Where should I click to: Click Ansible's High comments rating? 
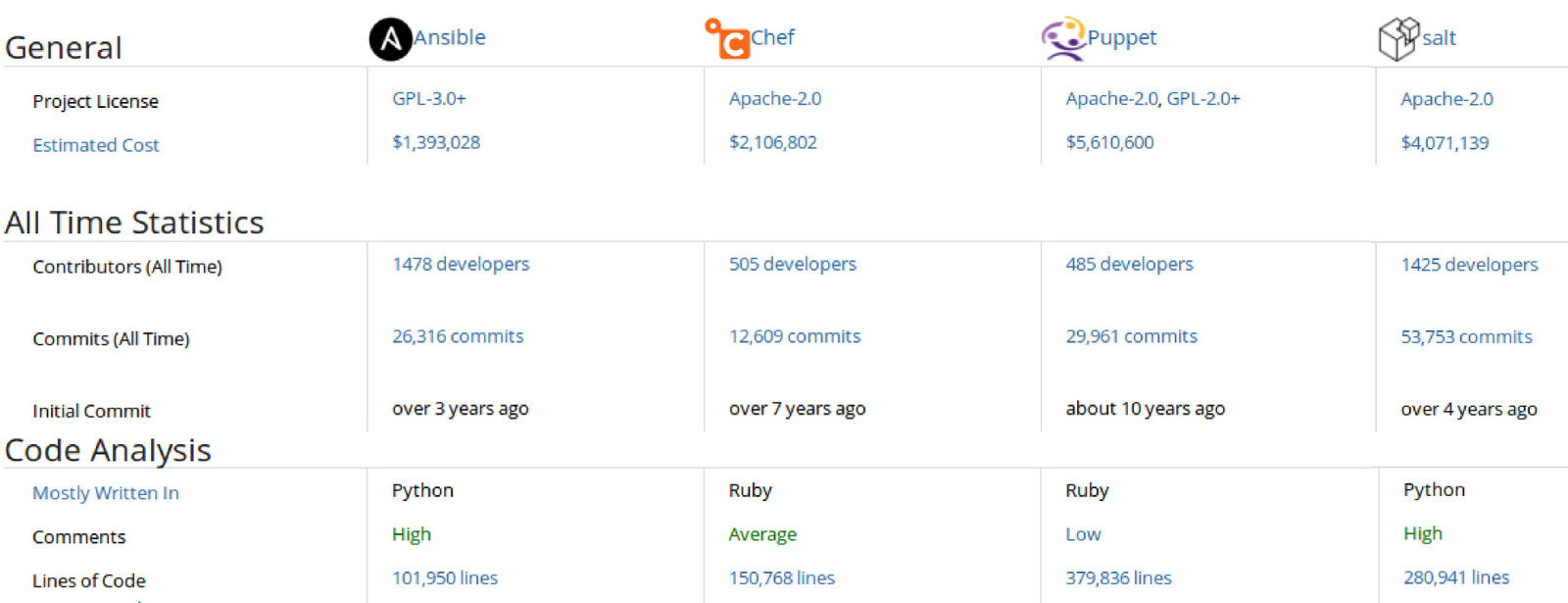pos(412,534)
